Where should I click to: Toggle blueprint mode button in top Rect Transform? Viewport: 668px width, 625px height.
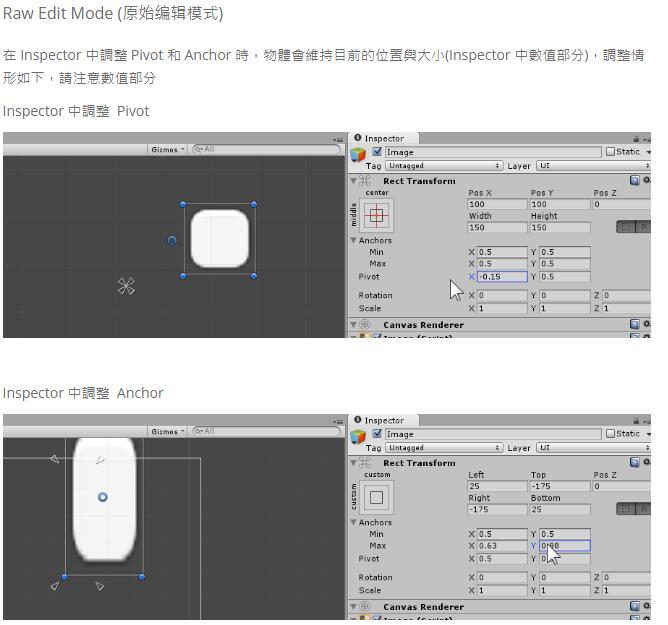tap(626, 227)
